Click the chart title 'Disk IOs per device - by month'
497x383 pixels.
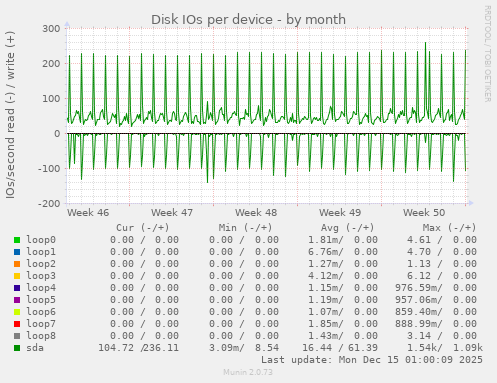click(248, 20)
